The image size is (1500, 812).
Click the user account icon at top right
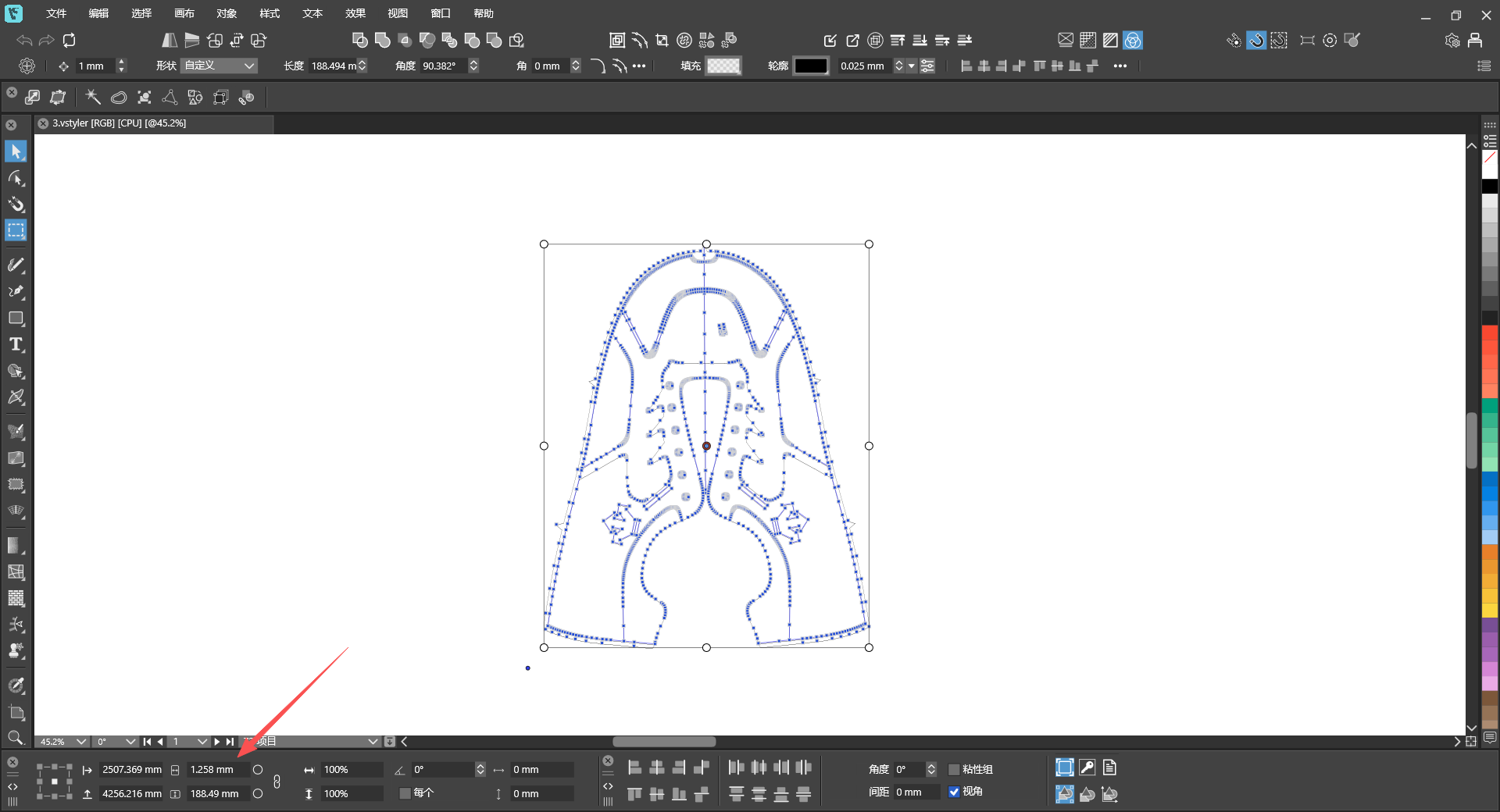click(1475, 40)
